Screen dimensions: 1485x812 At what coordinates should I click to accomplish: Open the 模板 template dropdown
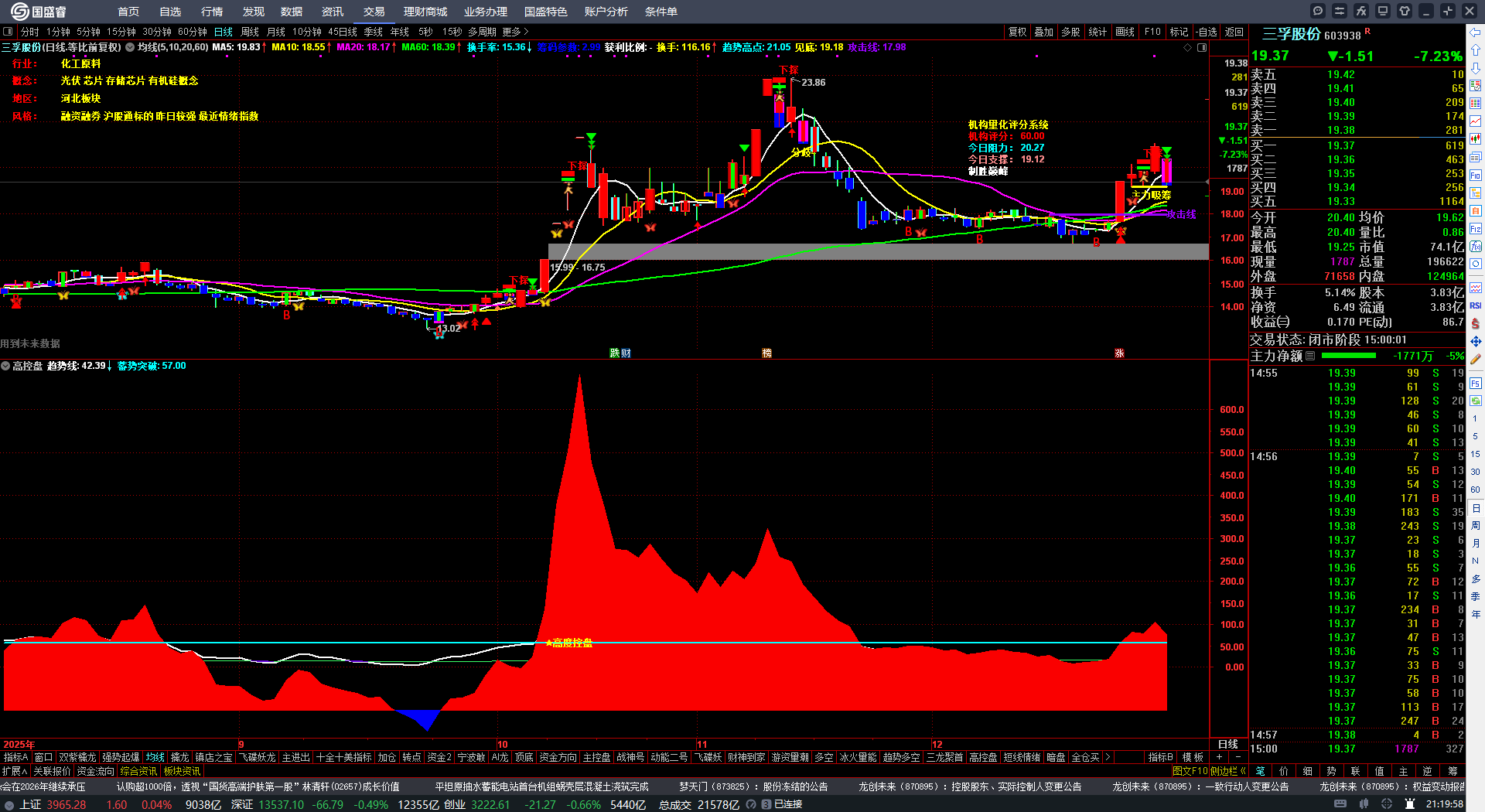click(1193, 757)
